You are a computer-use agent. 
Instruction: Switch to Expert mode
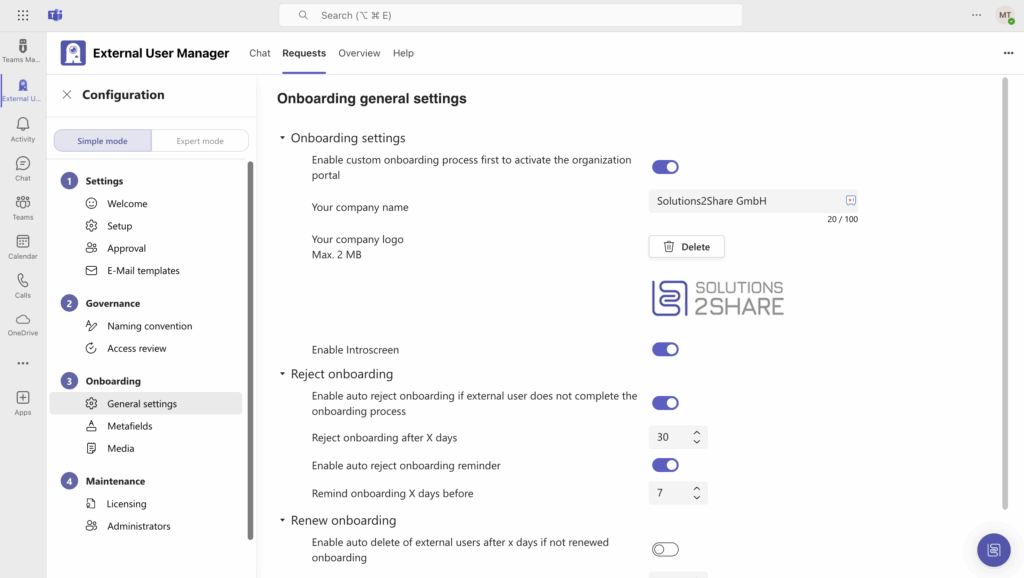coord(200,141)
